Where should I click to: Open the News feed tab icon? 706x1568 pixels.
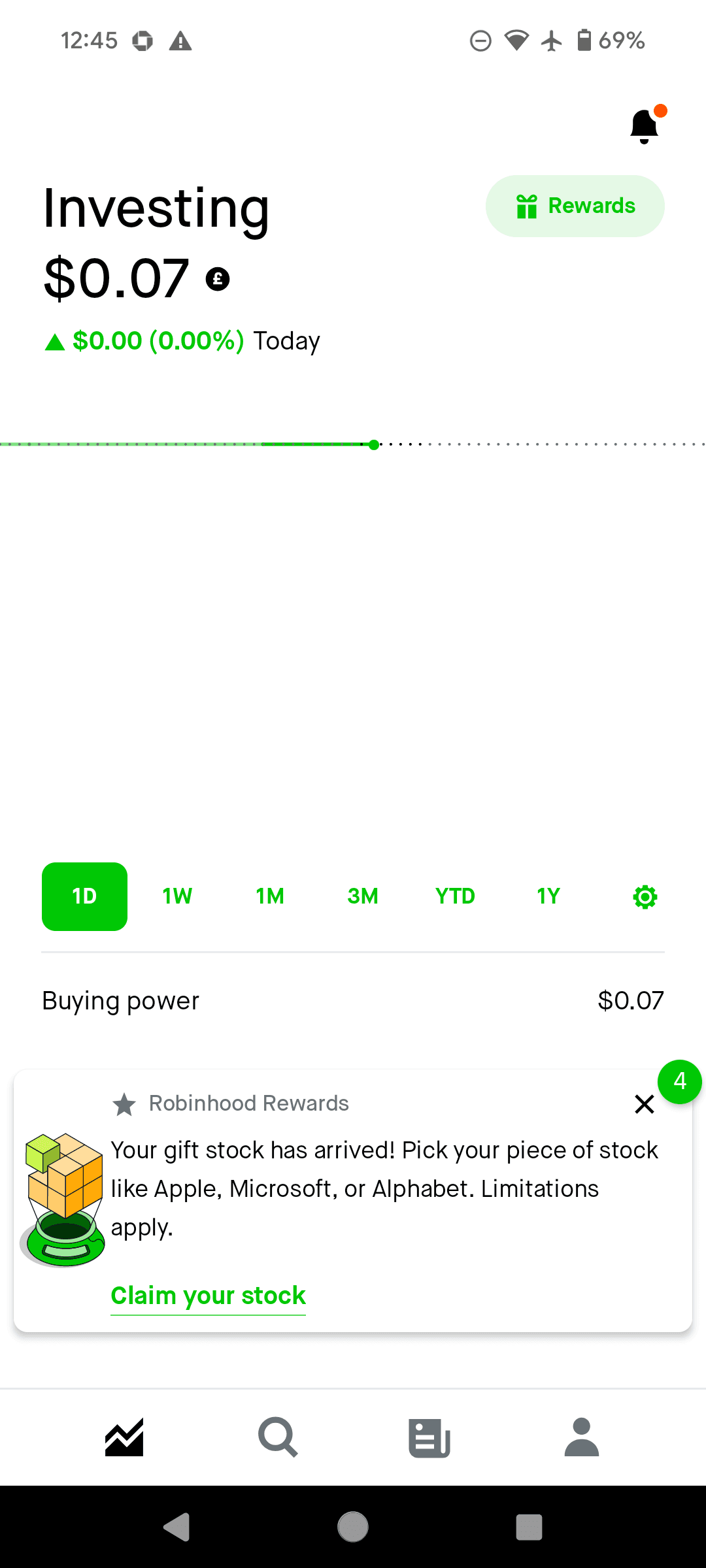(x=429, y=1437)
